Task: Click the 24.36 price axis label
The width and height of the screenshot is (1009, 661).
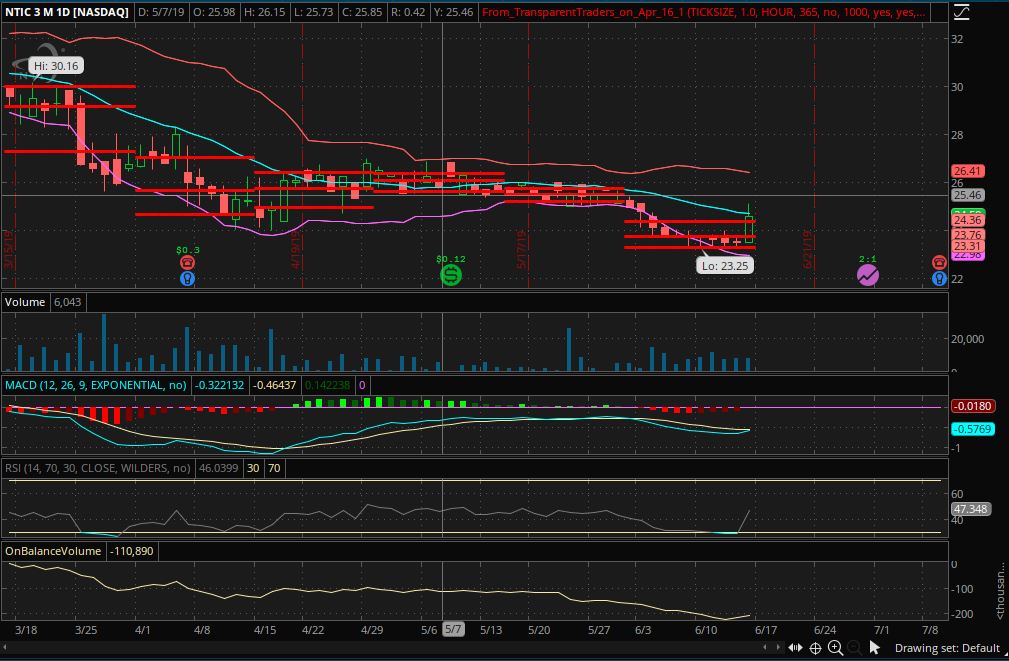Action: (x=967, y=220)
